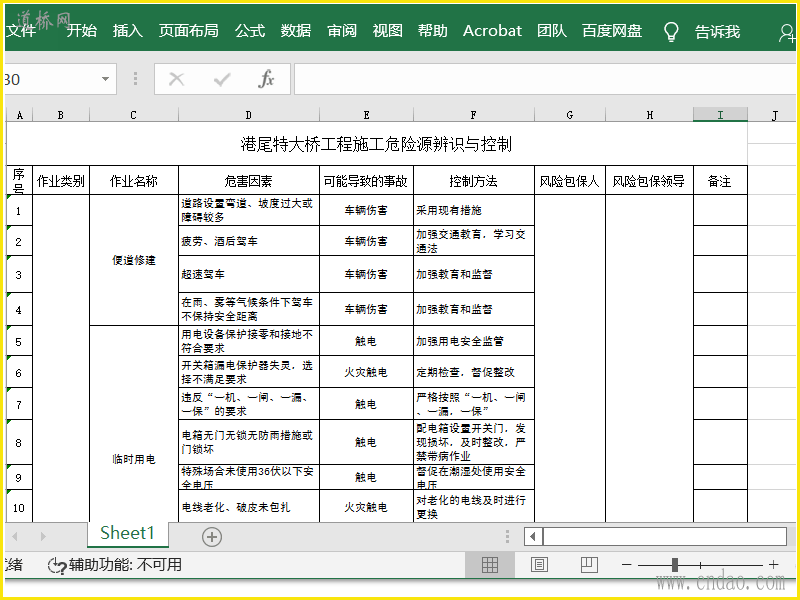The width and height of the screenshot is (800, 600).
Task: Open the 帮助 tab
Action: [x=433, y=31]
